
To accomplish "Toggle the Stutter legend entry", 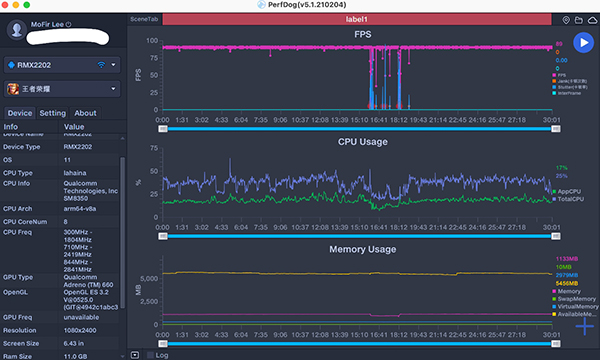I will tap(569, 87).
